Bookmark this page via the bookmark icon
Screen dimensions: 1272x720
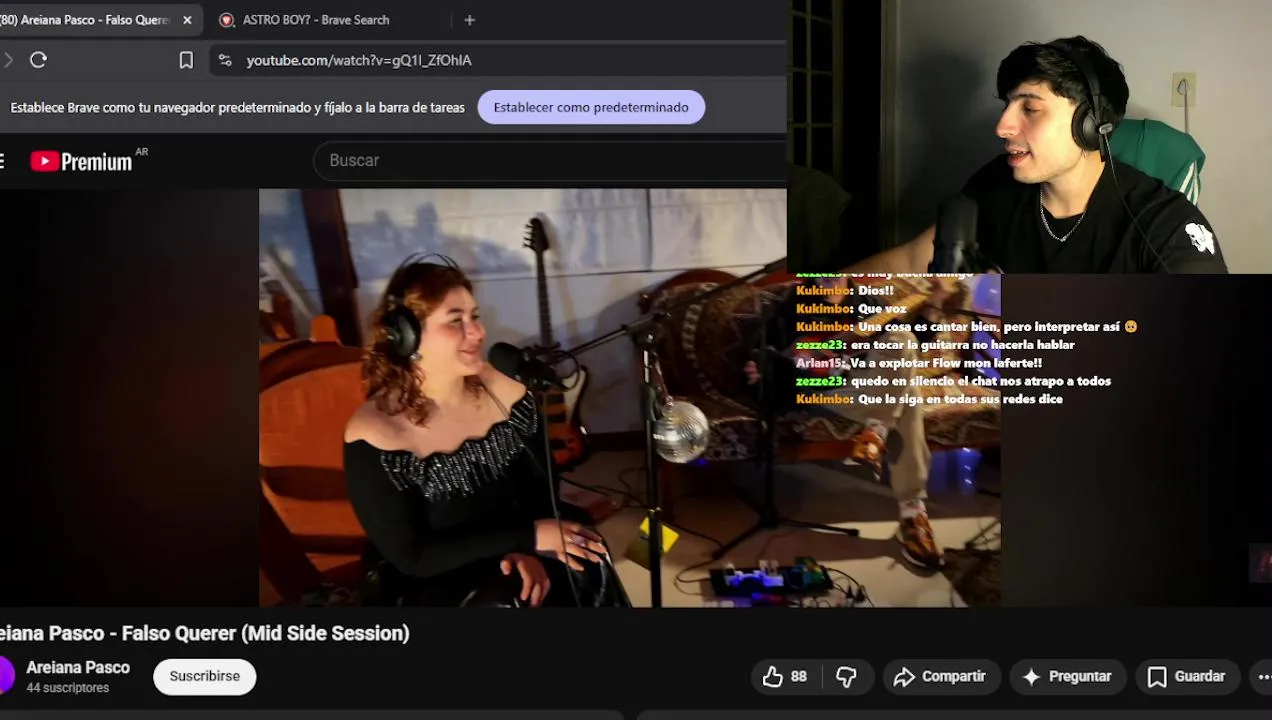coord(186,60)
